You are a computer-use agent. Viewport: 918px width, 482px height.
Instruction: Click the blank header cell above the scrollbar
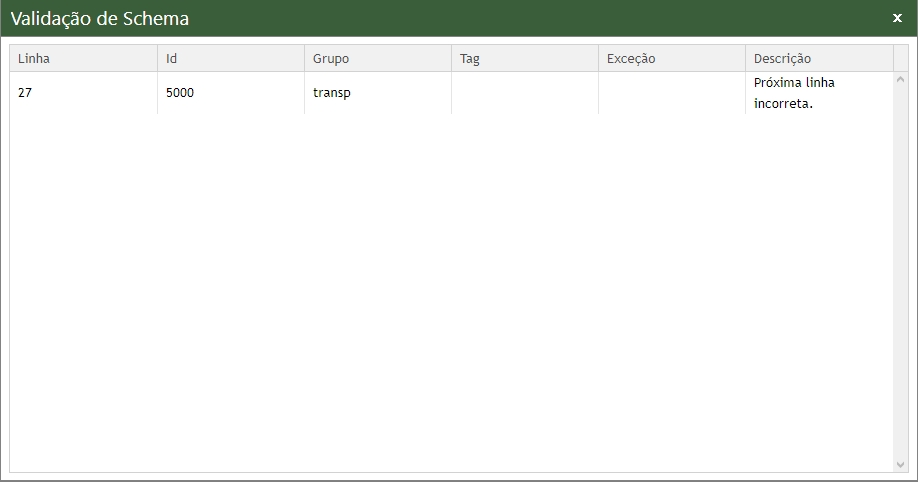tap(900, 59)
